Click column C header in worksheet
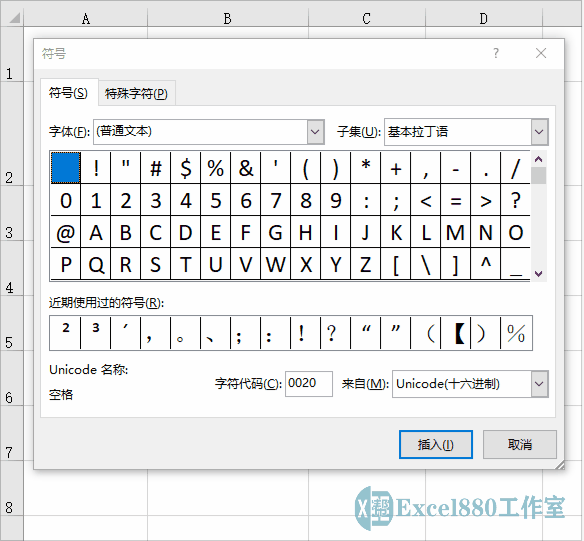Image resolution: width=584 pixels, height=541 pixels. tap(366, 18)
